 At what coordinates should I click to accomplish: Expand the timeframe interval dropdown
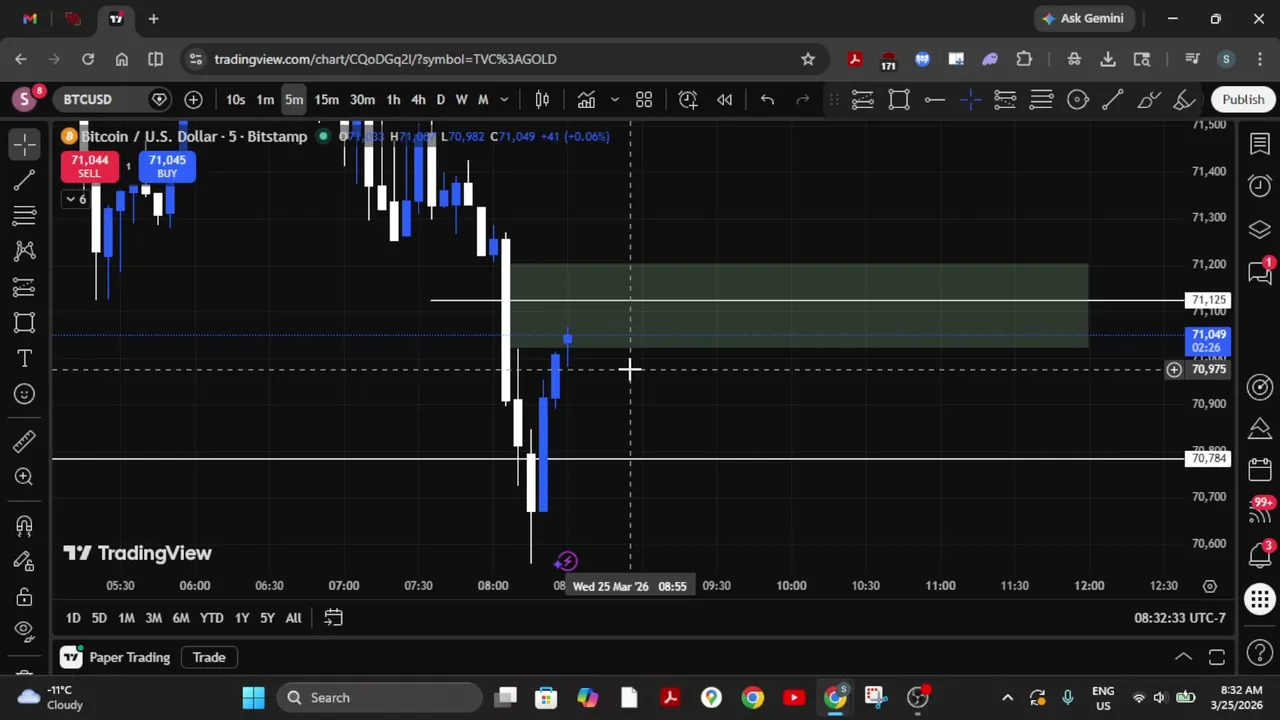pos(504,99)
